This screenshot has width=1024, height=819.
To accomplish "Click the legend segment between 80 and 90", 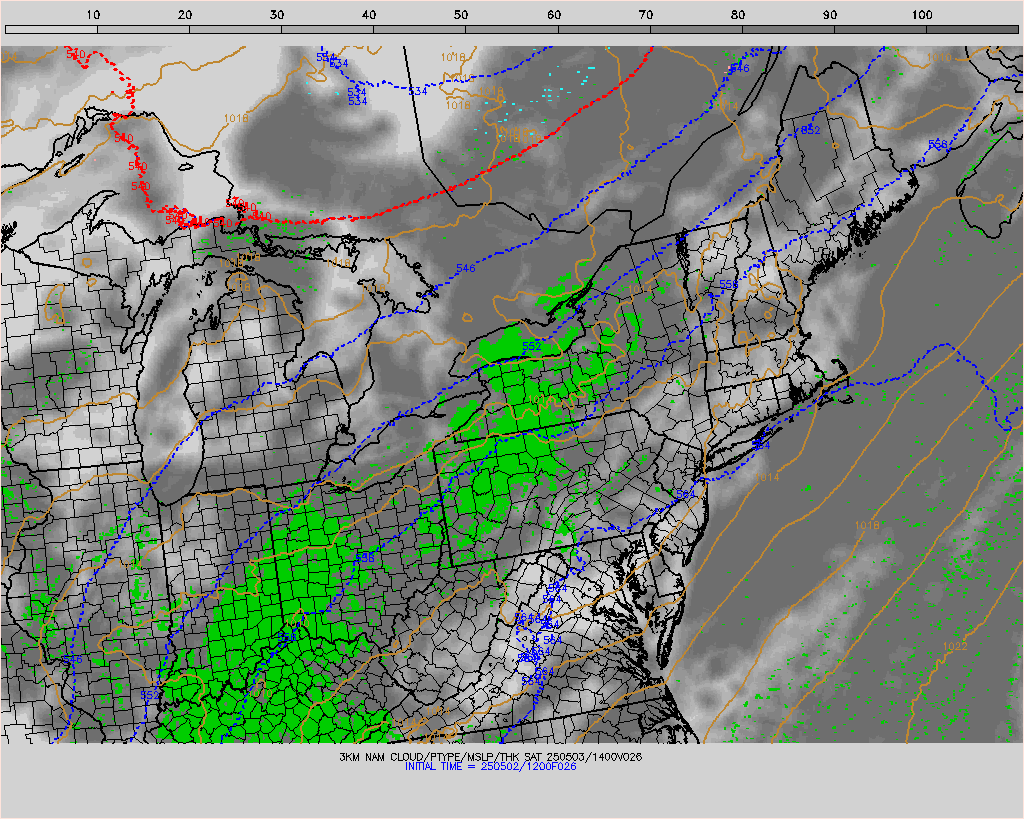I will point(788,29).
